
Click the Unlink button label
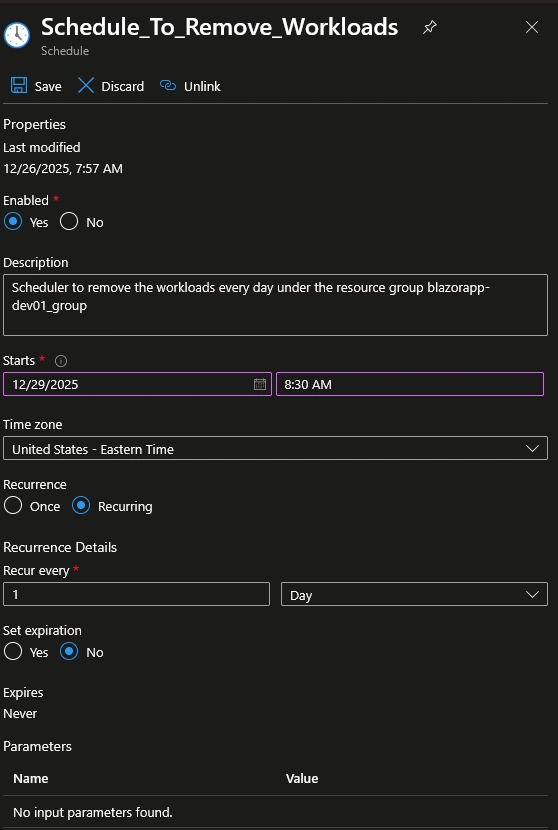[202, 86]
